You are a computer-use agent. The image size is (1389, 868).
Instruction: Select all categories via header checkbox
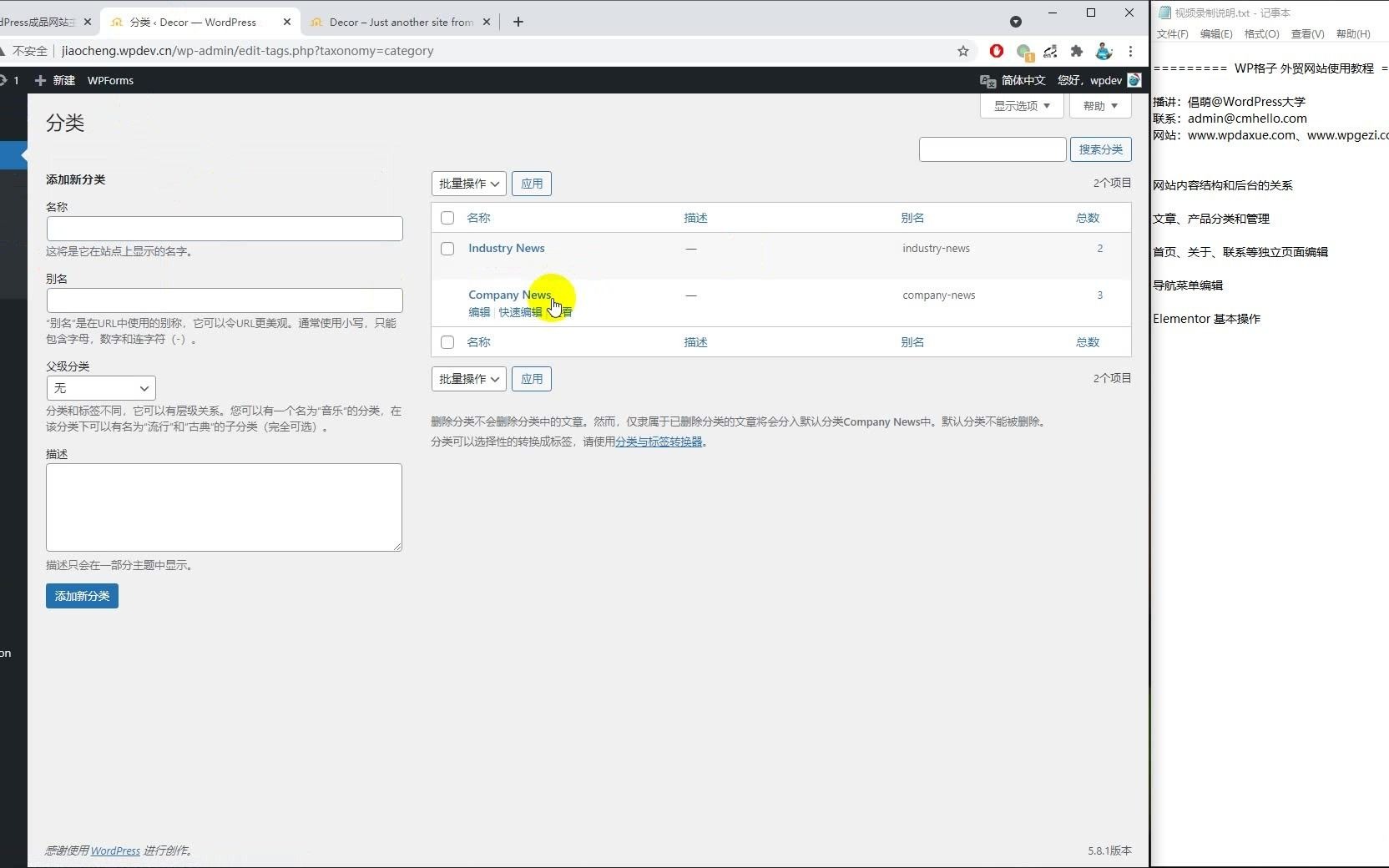click(x=447, y=218)
